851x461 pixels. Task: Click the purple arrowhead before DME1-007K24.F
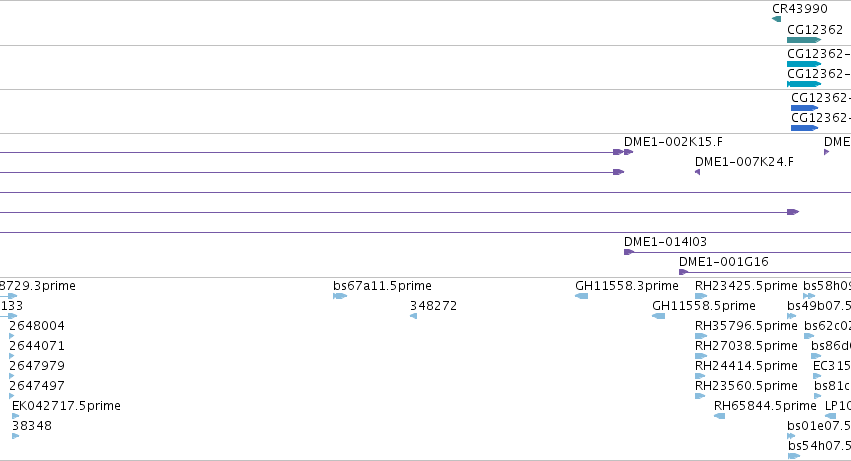(697, 172)
